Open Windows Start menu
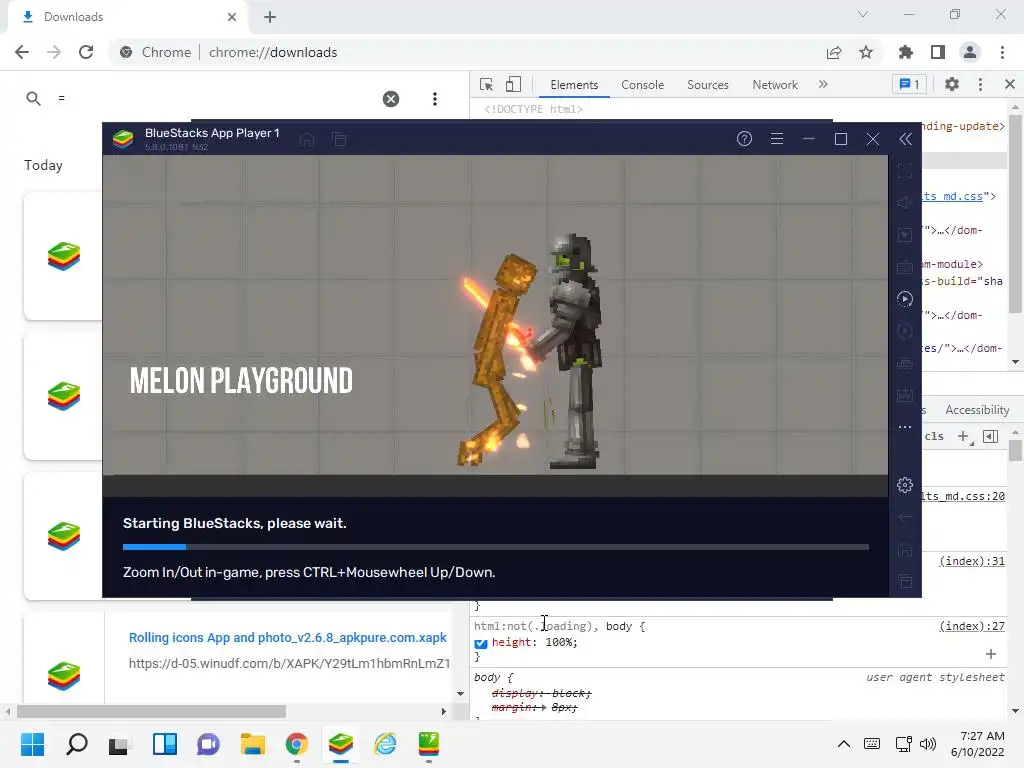The height and width of the screenshot is (768, 1024). click(32, 744)
